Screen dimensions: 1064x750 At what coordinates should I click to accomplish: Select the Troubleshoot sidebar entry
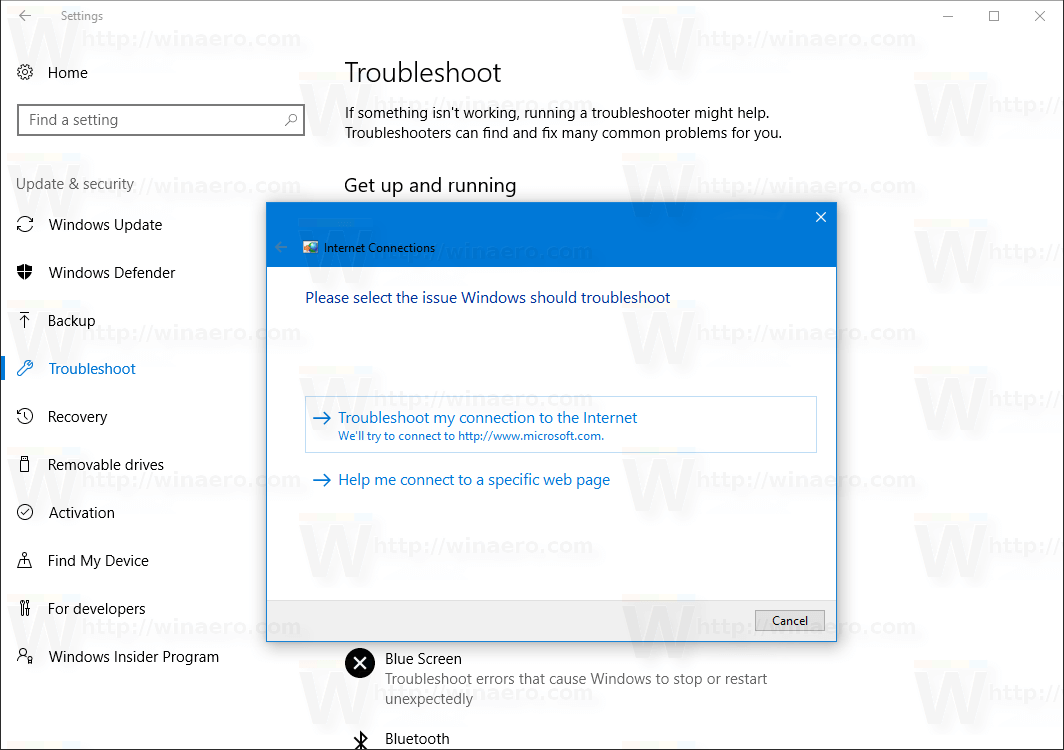pos(90,368)
